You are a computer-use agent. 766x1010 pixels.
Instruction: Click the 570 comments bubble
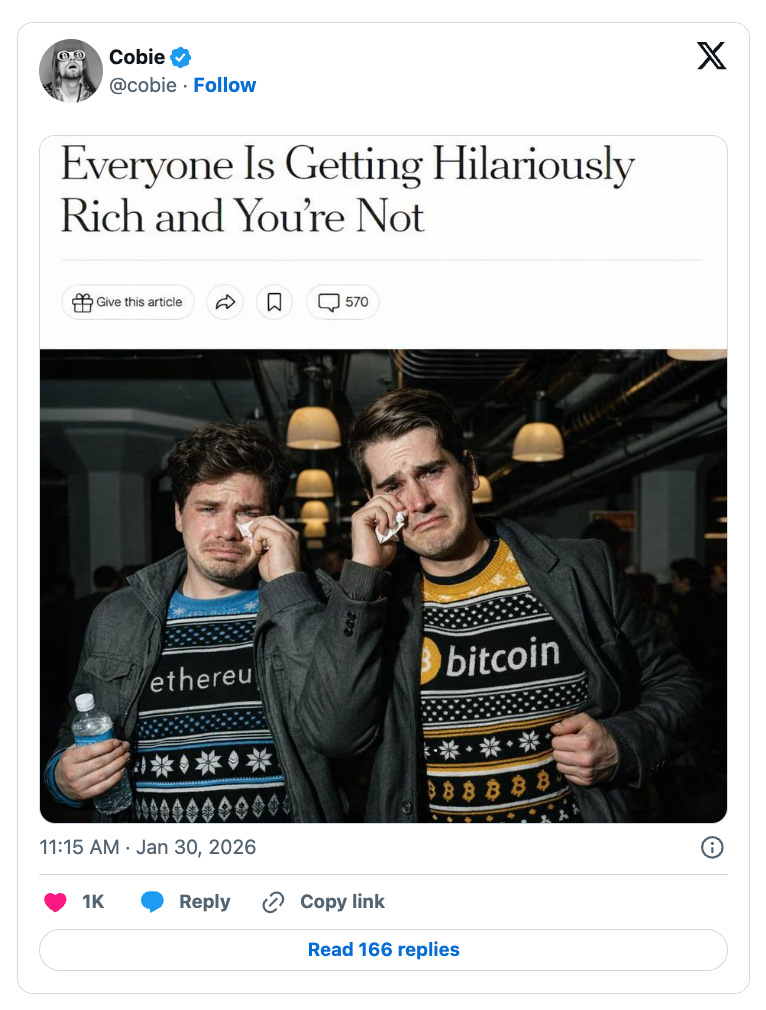point(343,302)
